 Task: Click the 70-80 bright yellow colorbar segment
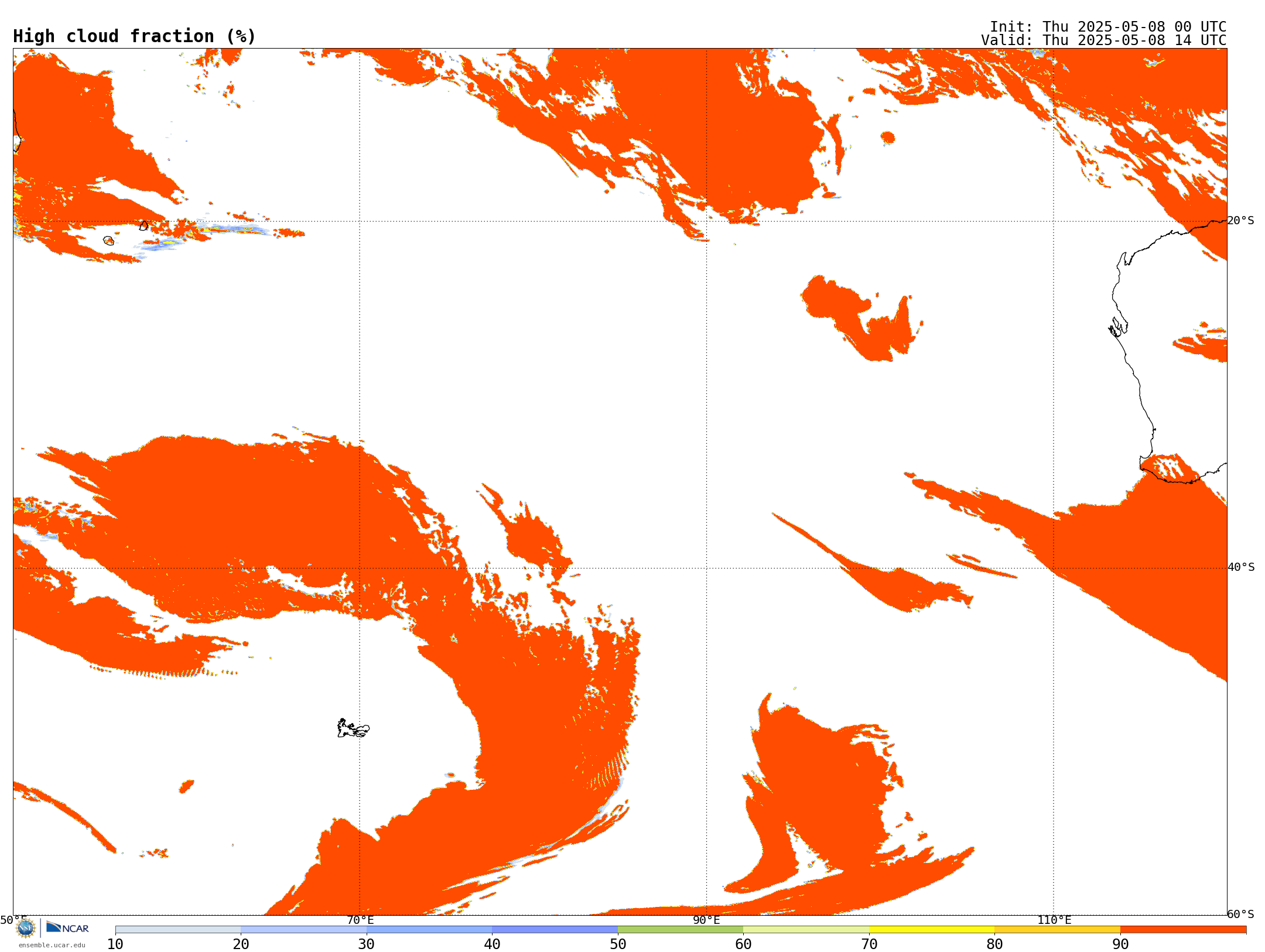click(932, 930)
